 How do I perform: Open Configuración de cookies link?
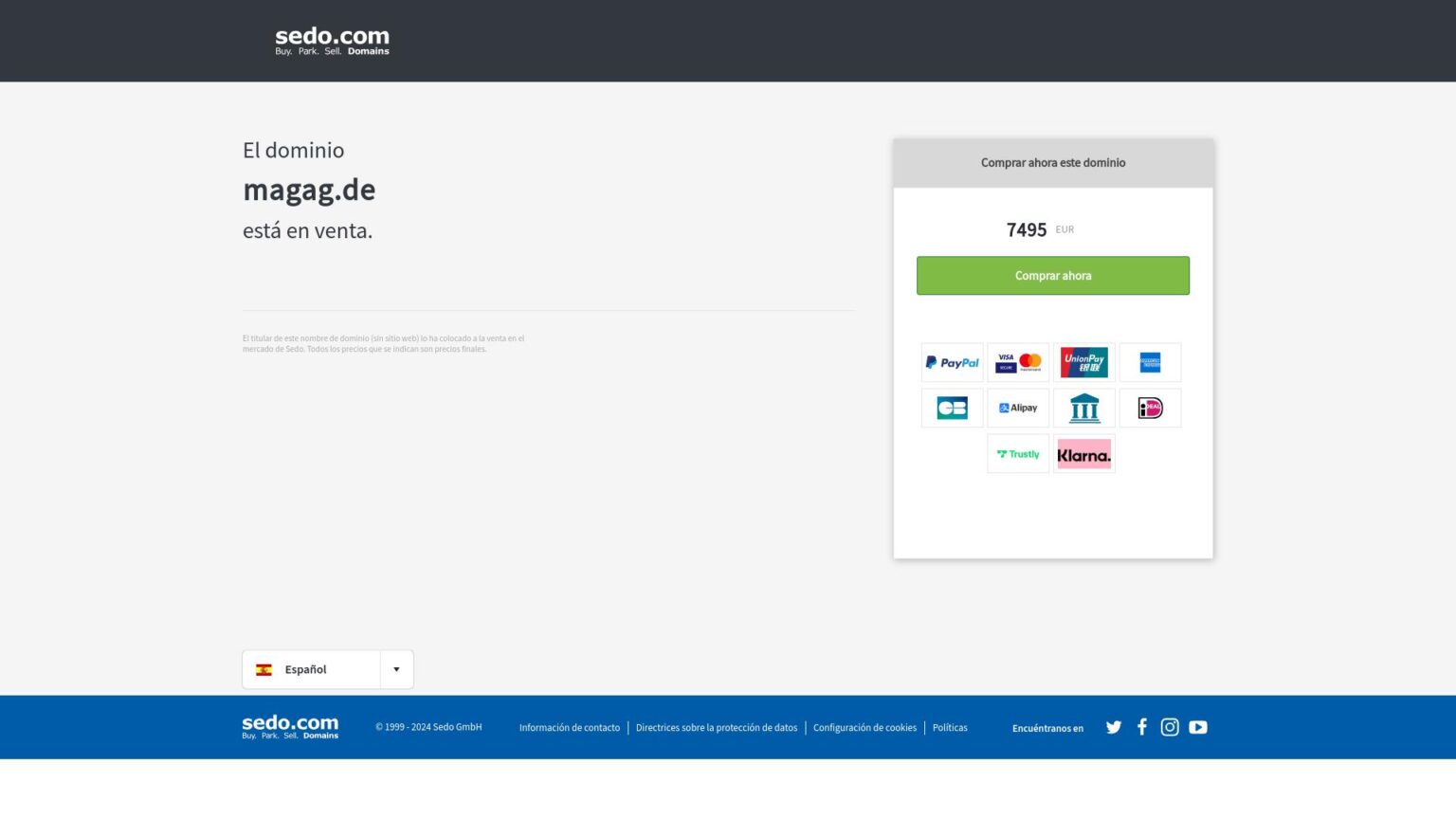click(x=864, y=728)
